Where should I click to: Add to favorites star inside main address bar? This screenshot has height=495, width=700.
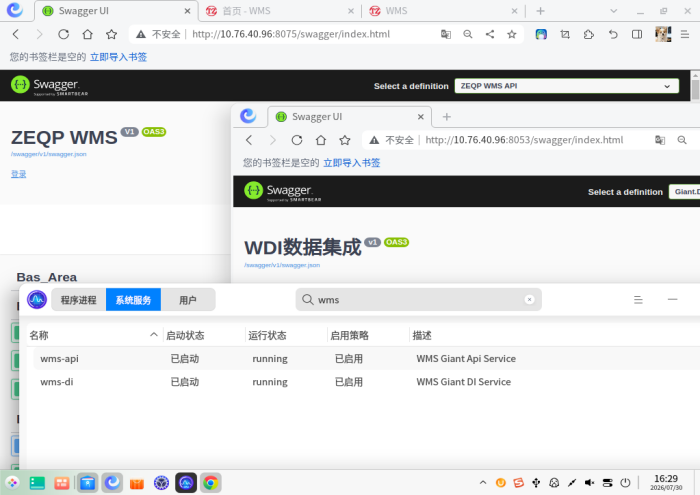click(x=512, y=34)
